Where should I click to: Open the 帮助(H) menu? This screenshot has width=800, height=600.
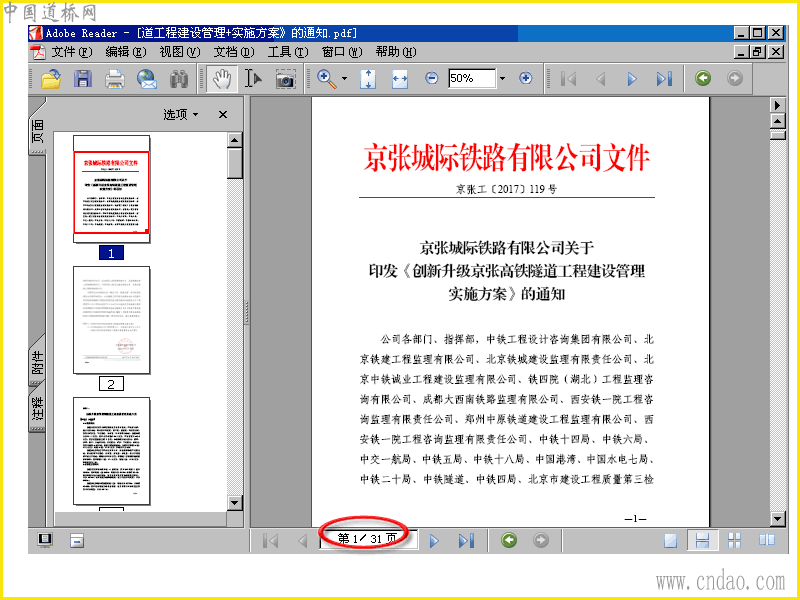(396, 52)
